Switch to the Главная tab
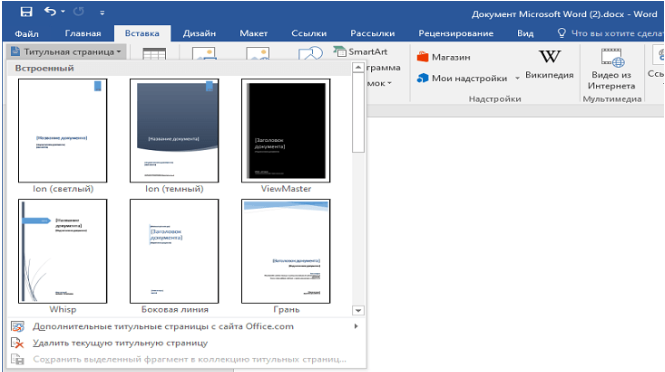Screen dimensions: 665x372 tap(83, 33)
